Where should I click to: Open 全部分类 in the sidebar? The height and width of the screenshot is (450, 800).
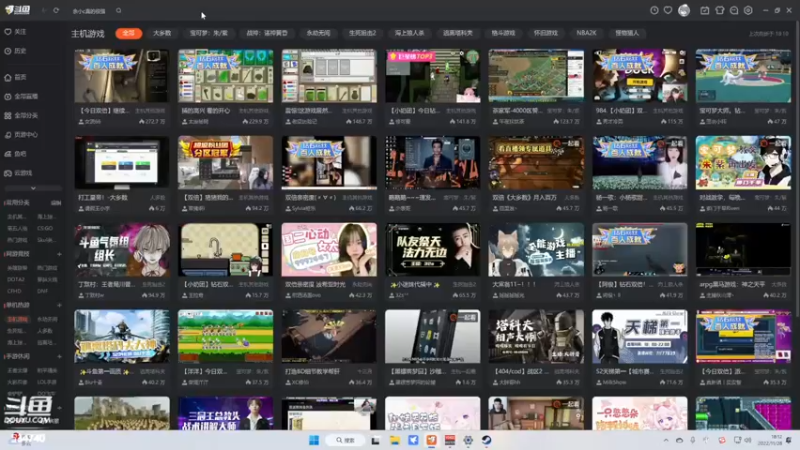click(x=21, y=116)
